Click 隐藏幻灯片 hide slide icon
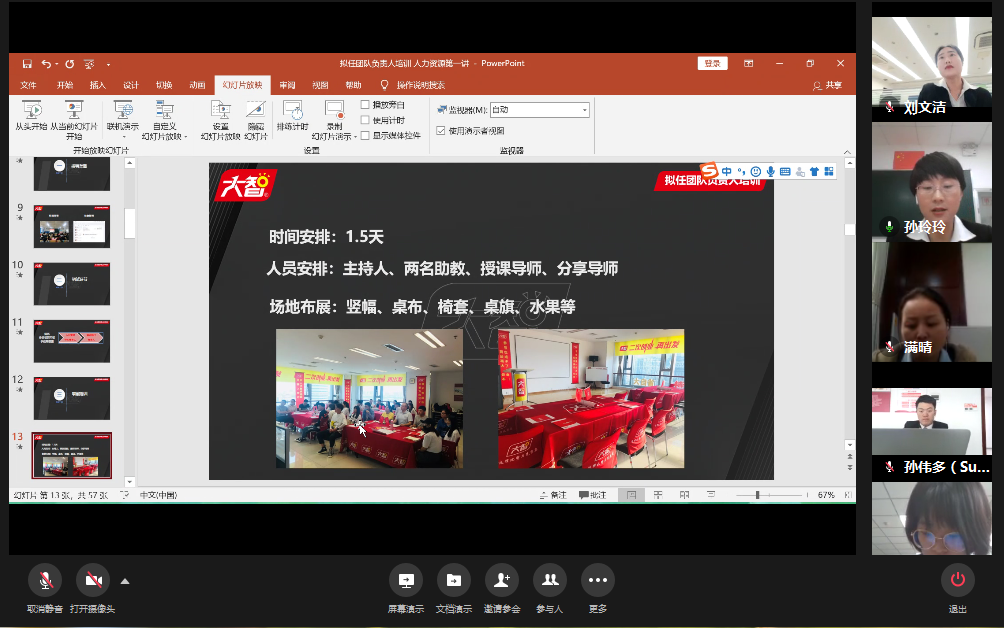 [255, 110]
